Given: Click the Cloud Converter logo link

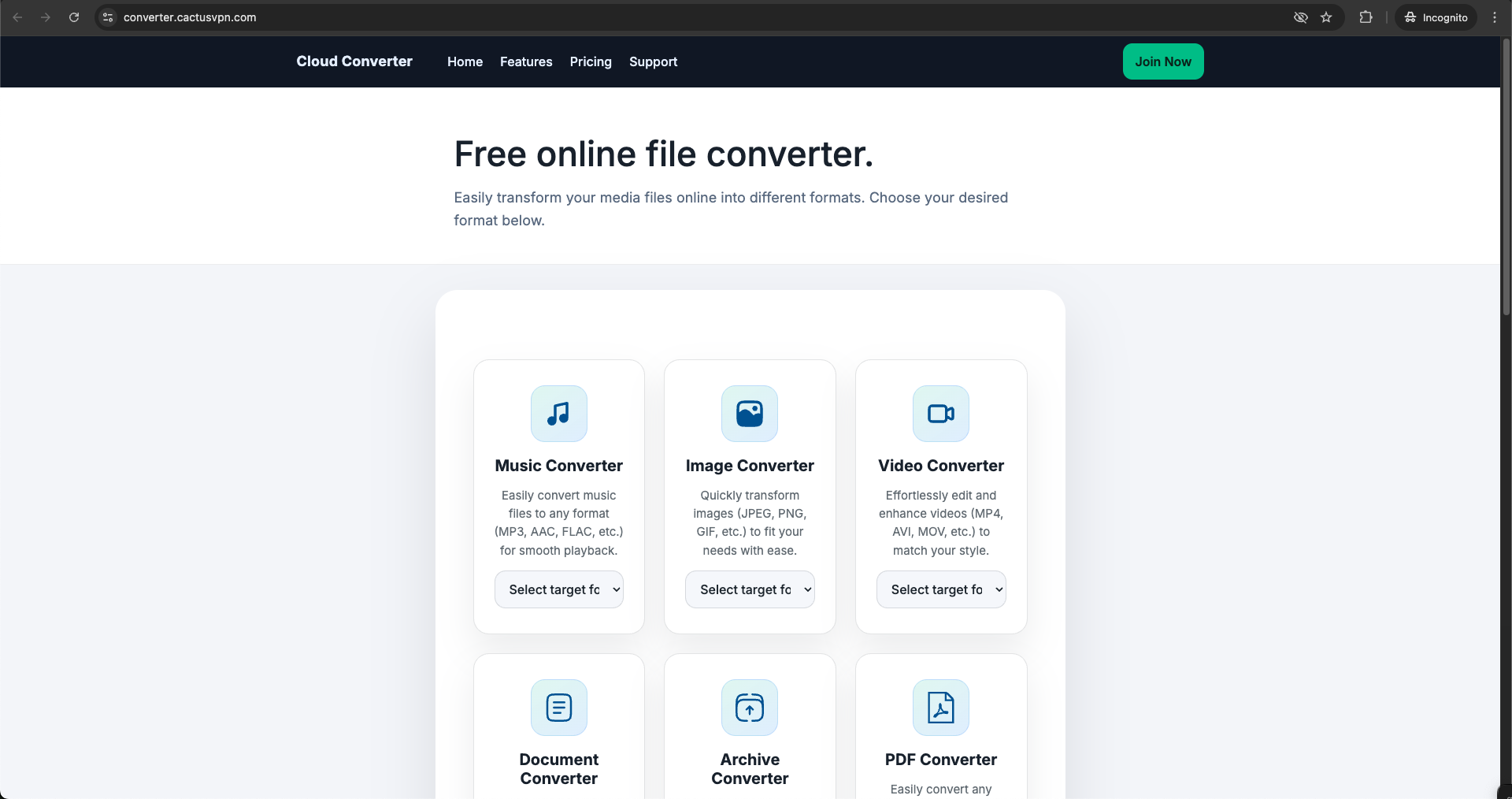Looking at the screenshot, I should pos(354,61).
